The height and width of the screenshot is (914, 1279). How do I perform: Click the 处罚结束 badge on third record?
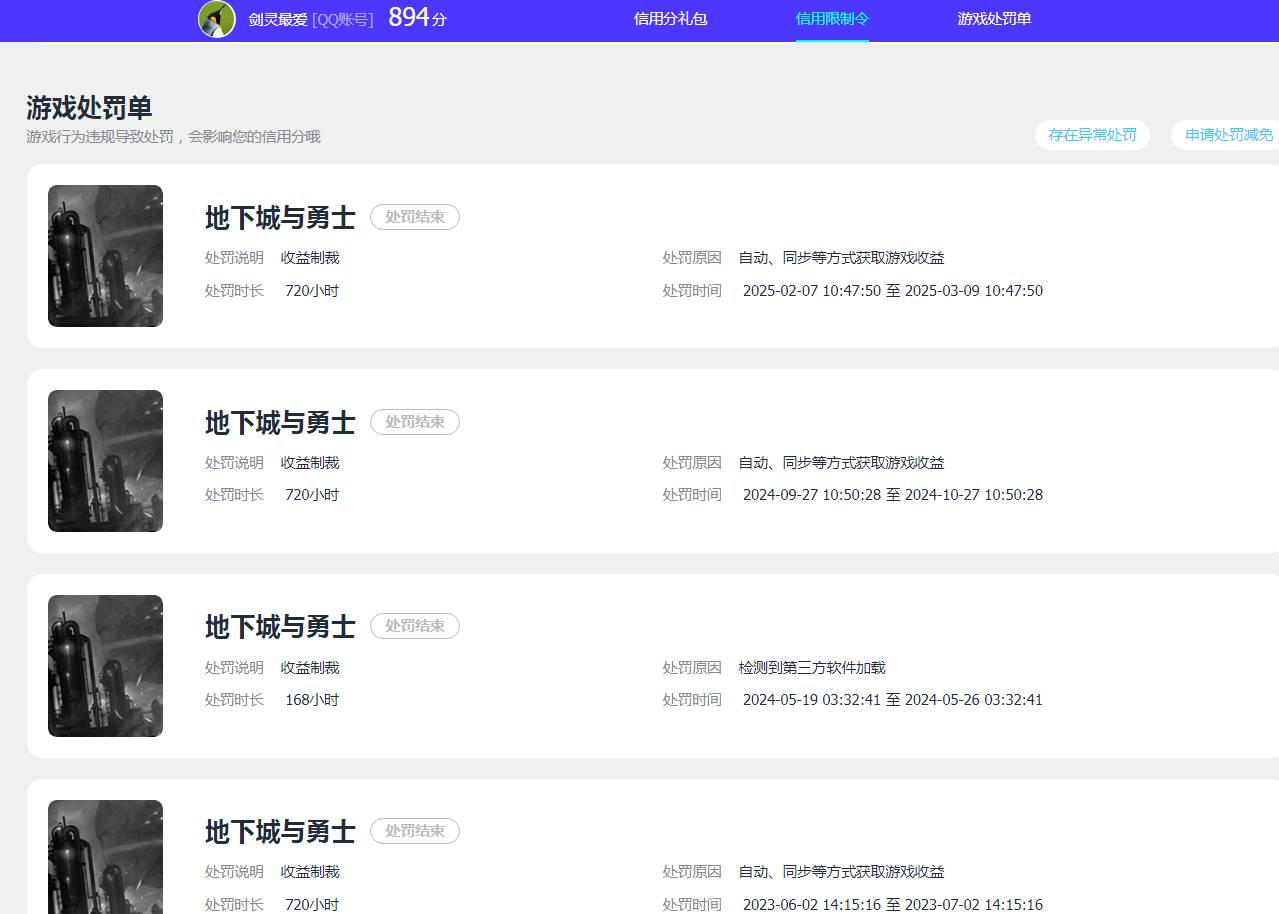point(415,626)
